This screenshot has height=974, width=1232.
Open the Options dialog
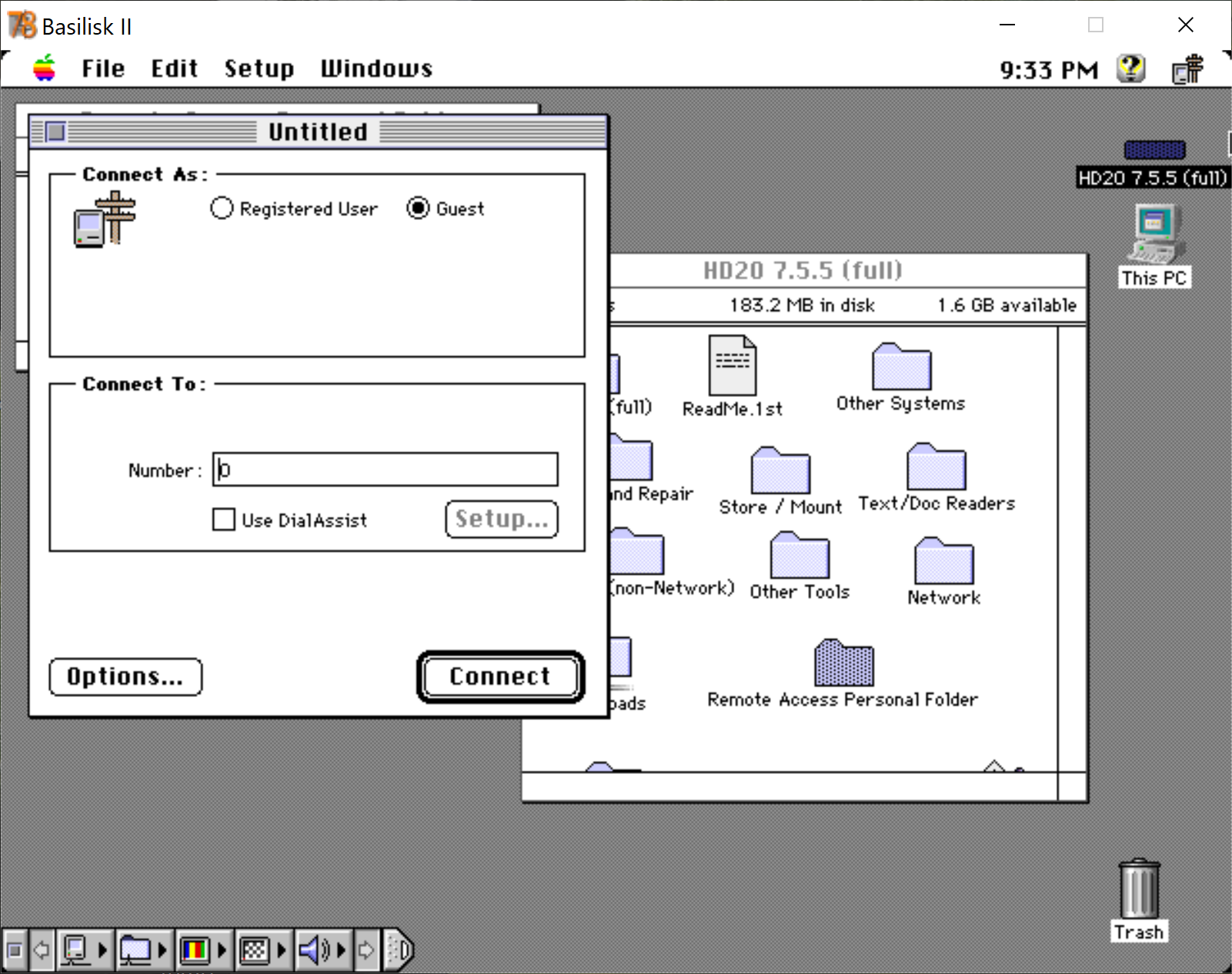(x=125, y=676)
